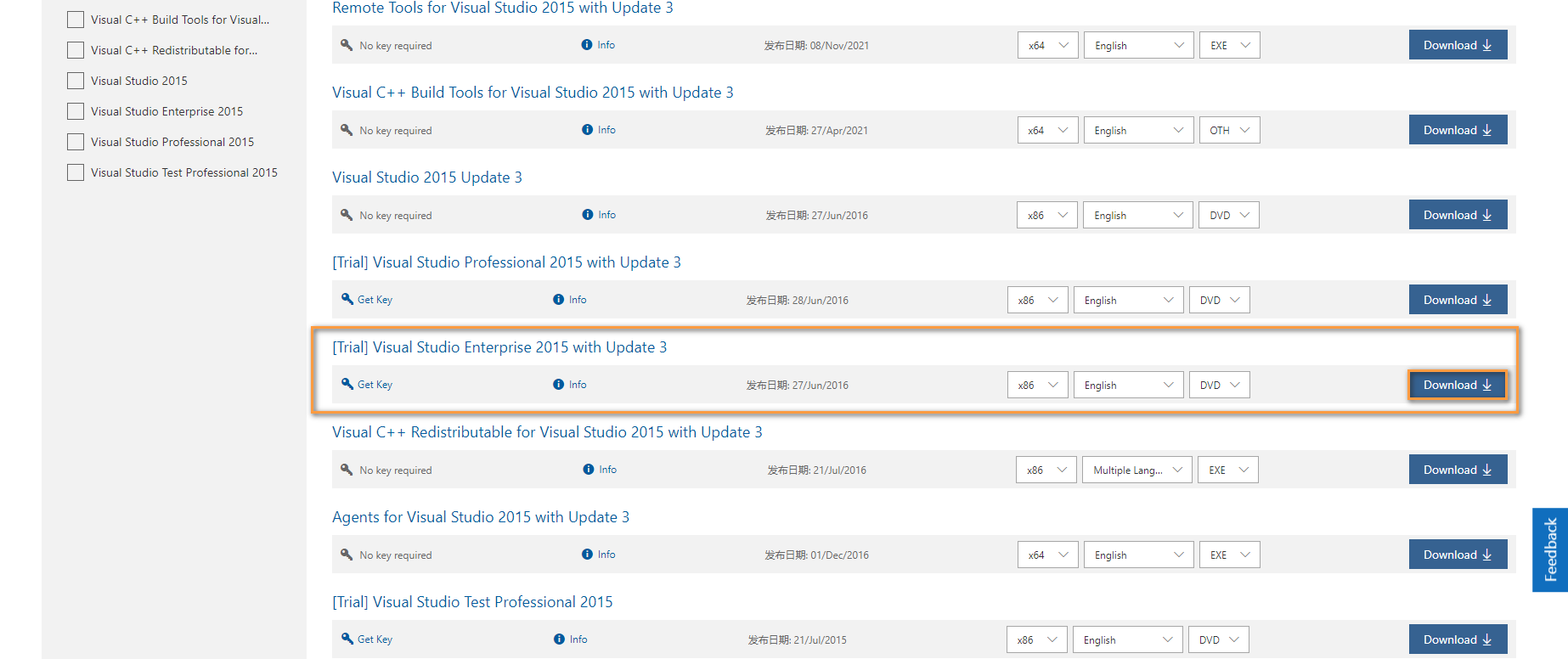
Task: Click Get Key icon for Test Professional 2015
Action: tap(347, 639)
